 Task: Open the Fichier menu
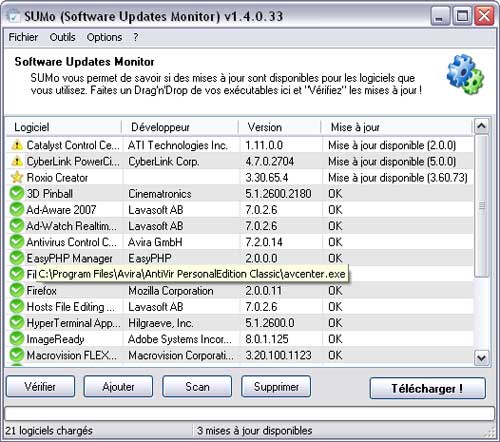[23, 37]
